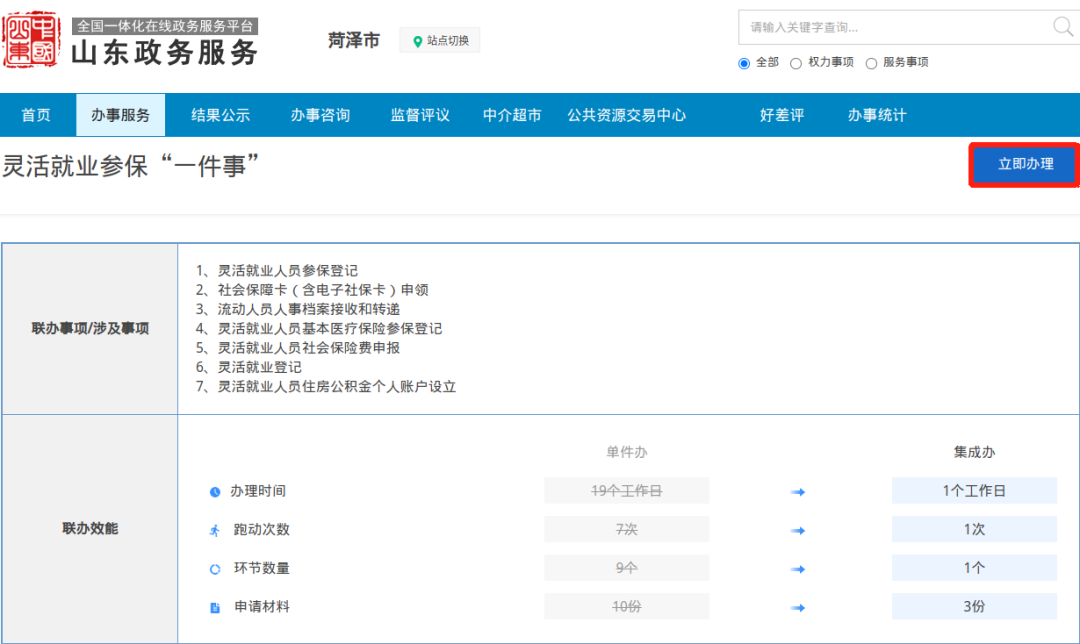Select the 服务事项 radio button

click(871, 63)
